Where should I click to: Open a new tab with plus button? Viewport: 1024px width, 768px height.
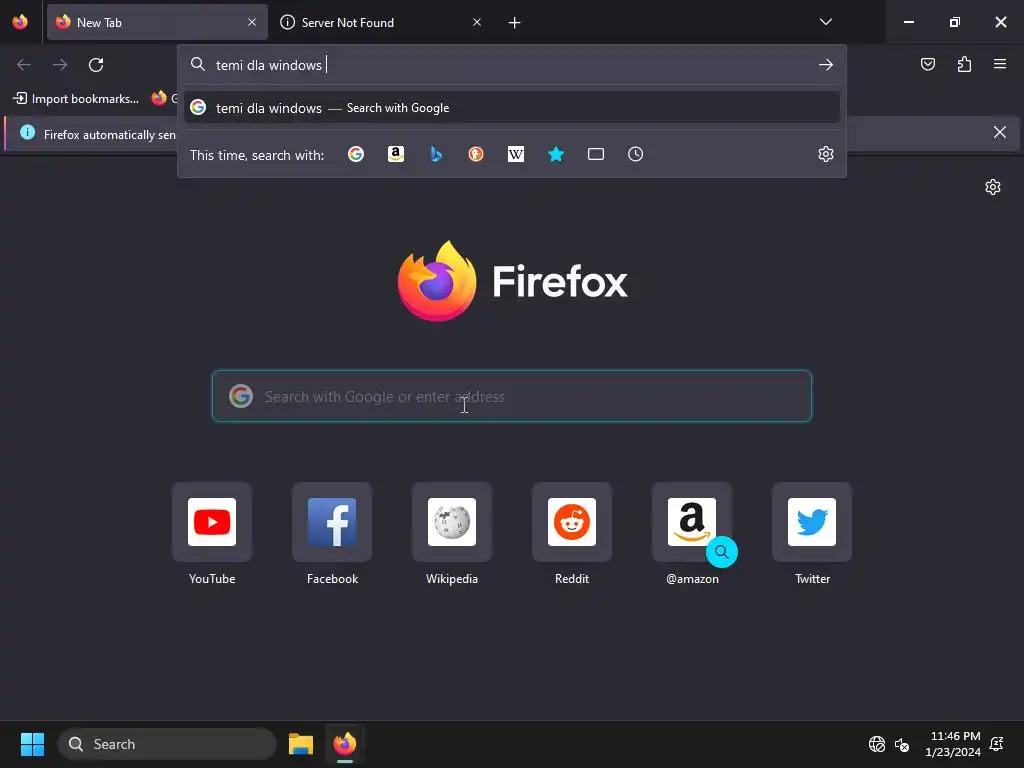tap(515, 23)
